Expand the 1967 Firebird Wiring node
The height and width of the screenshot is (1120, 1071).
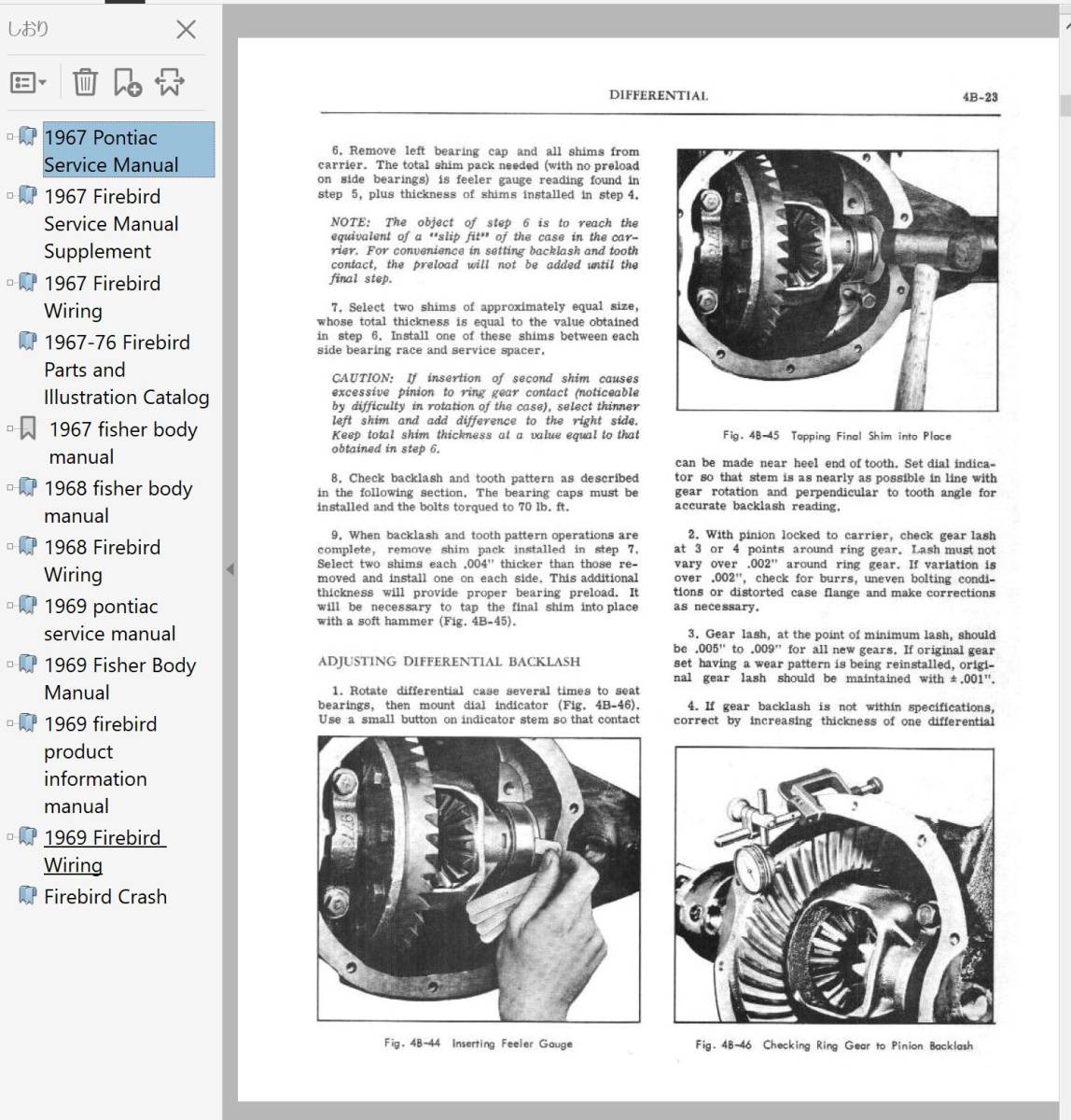point(10,282)
